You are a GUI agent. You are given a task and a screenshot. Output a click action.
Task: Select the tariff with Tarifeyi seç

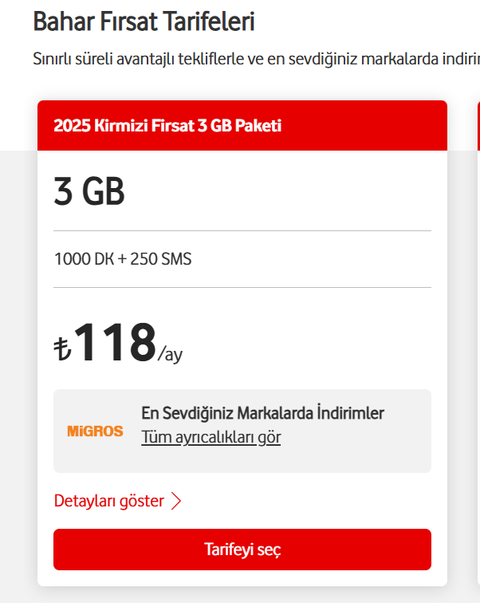242,549
